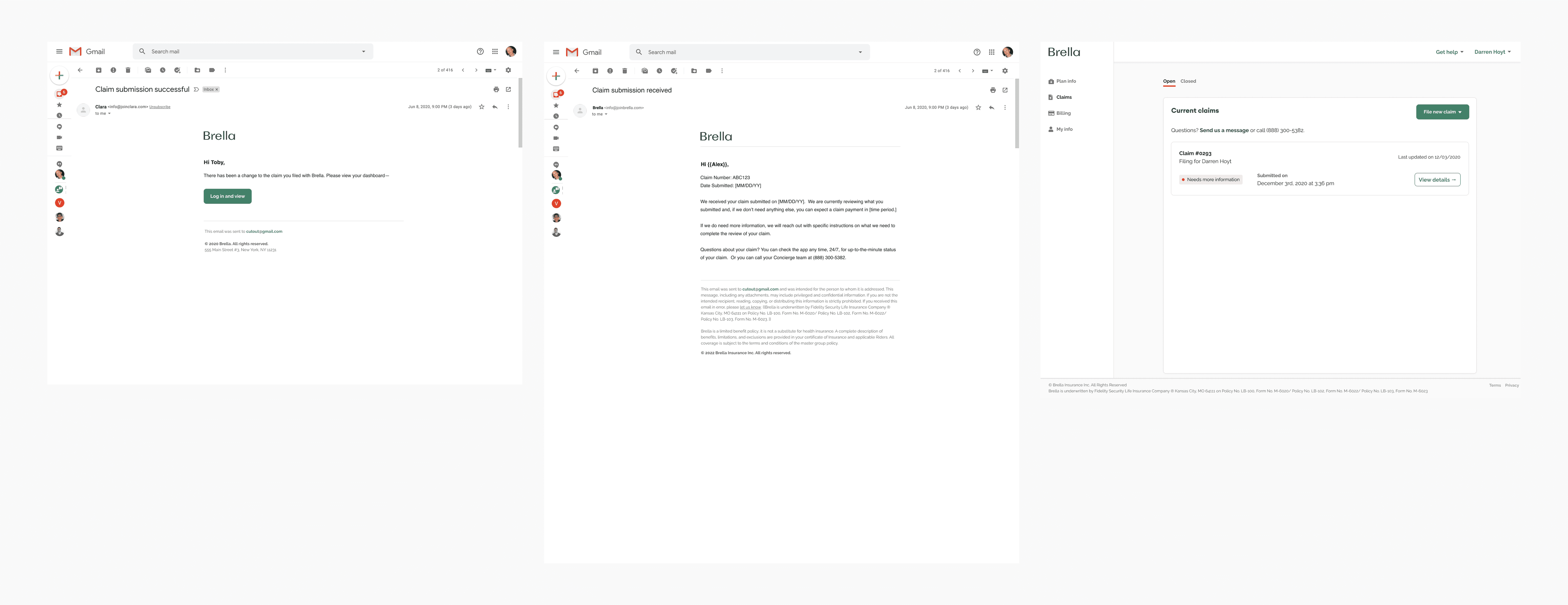Report spam in 'Claim submission received' toolbar
1568x605 pixels.
pos(610,71)
